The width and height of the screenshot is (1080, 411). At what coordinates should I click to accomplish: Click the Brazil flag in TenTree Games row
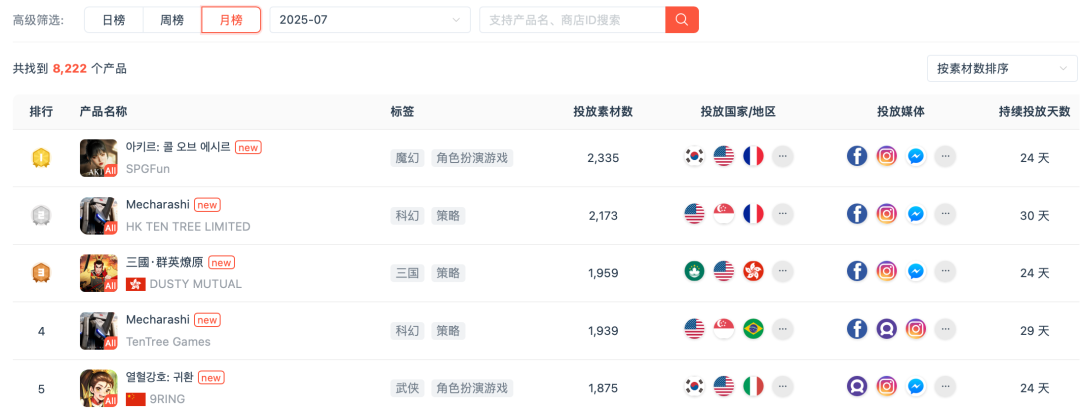pyautogui.click(x=753, y=329)
